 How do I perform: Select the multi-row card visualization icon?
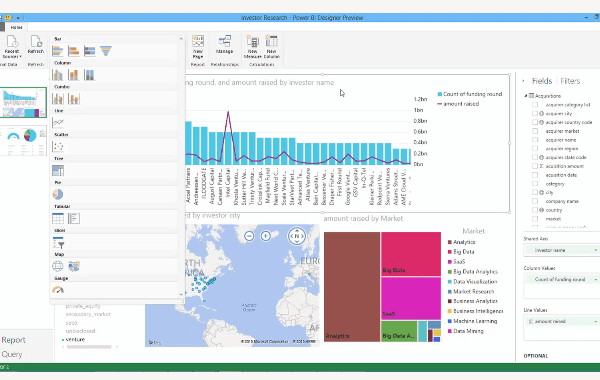point(74,219)
